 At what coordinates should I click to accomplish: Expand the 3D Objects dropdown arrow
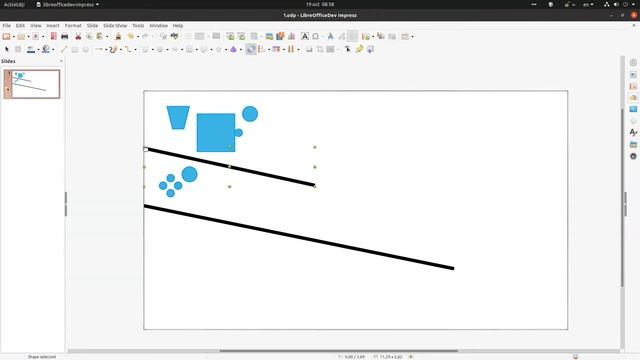(240, 50)
